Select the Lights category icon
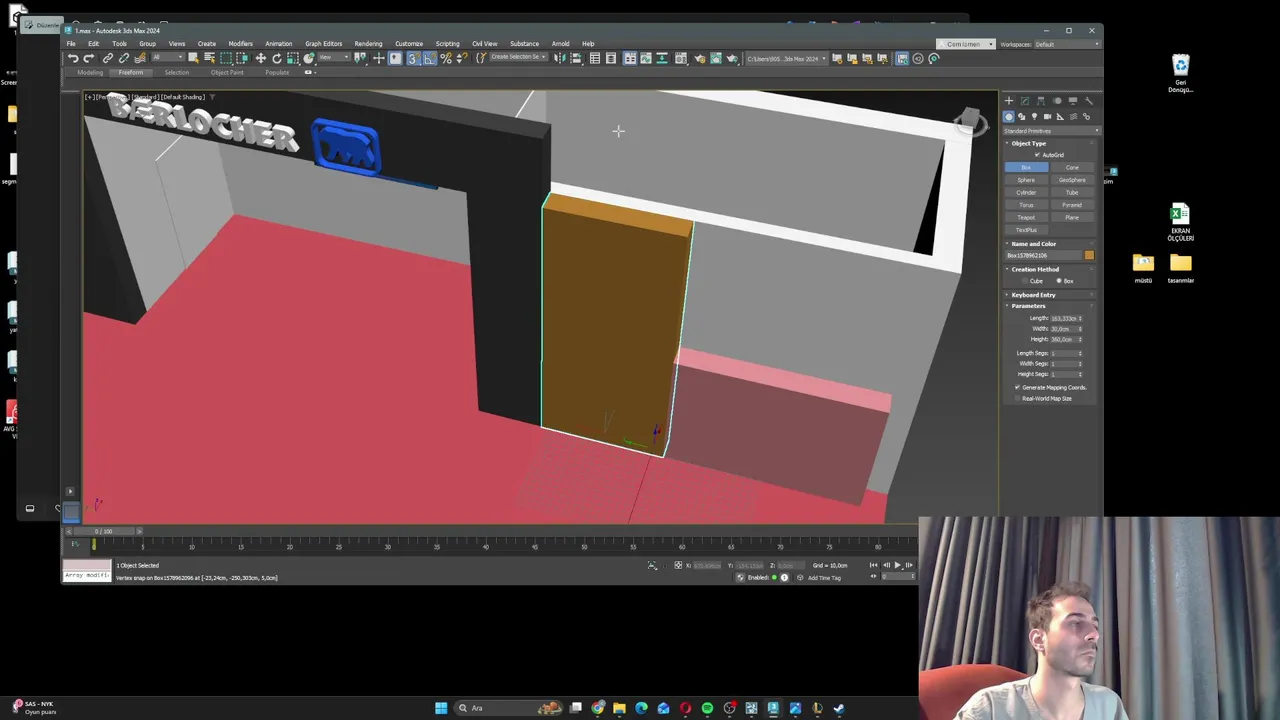 click(1034, 117)
